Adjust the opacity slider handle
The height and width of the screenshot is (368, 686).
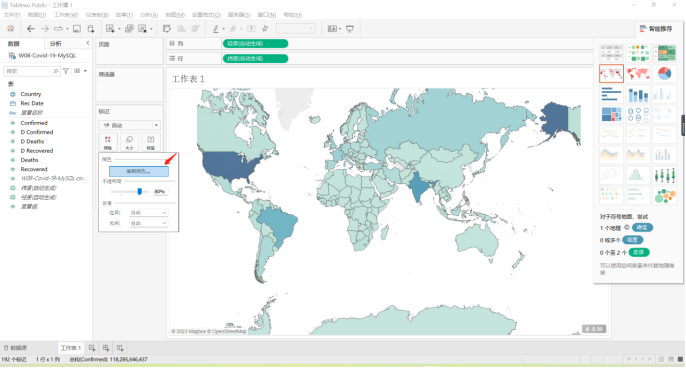(140, 191)
